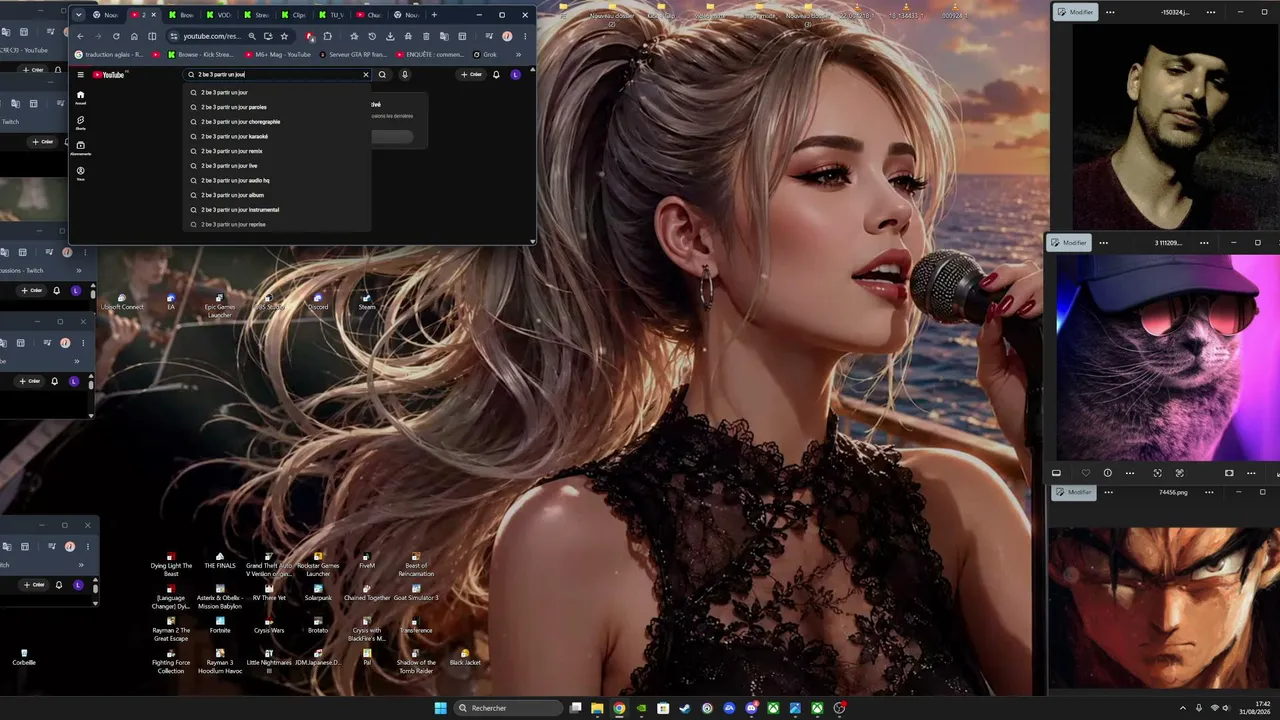1280x720 pixels.
Task: Close the active YouTube tab
Action: [153, 15]
